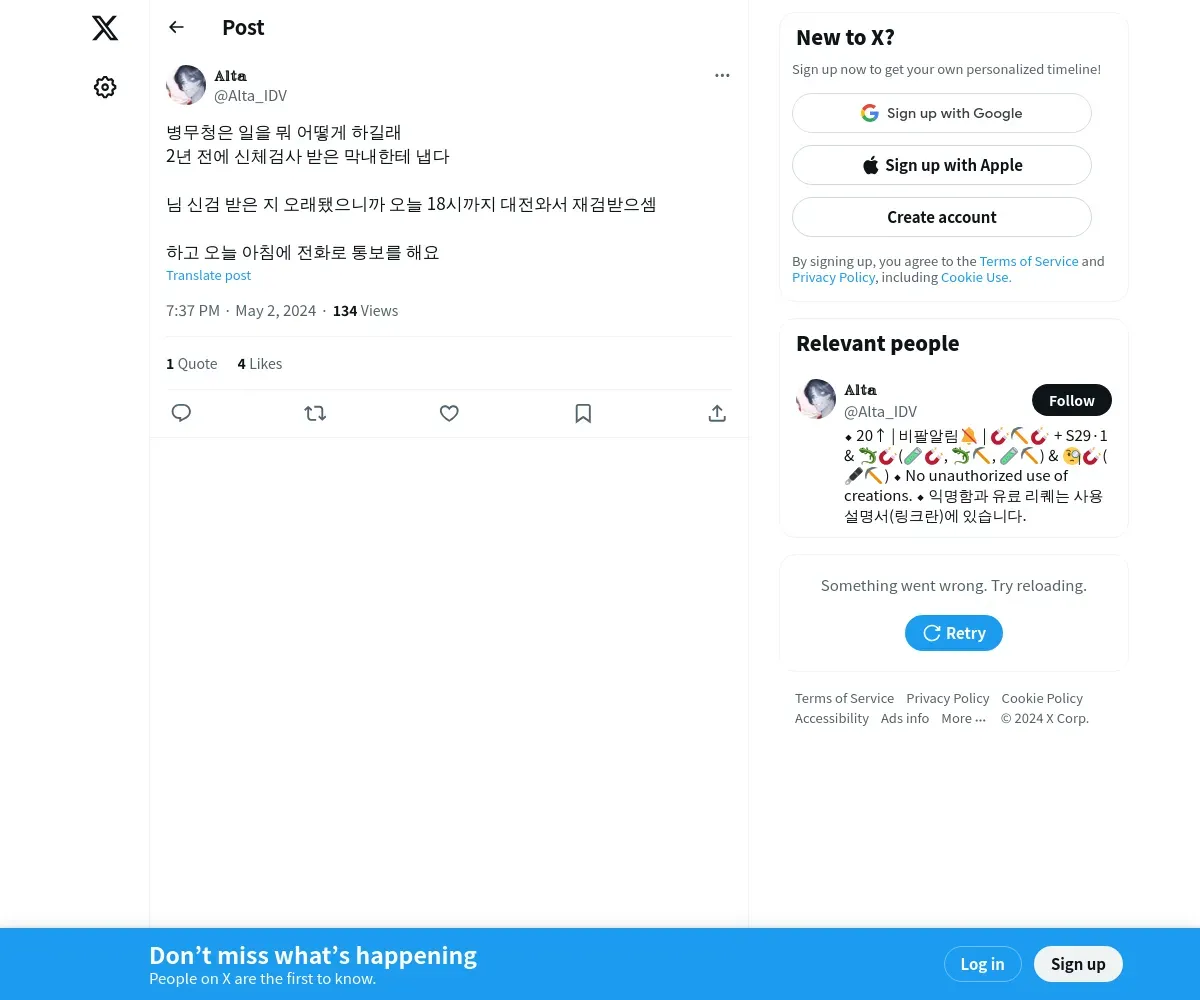Like the post with the heart icon

click(449, 413)
